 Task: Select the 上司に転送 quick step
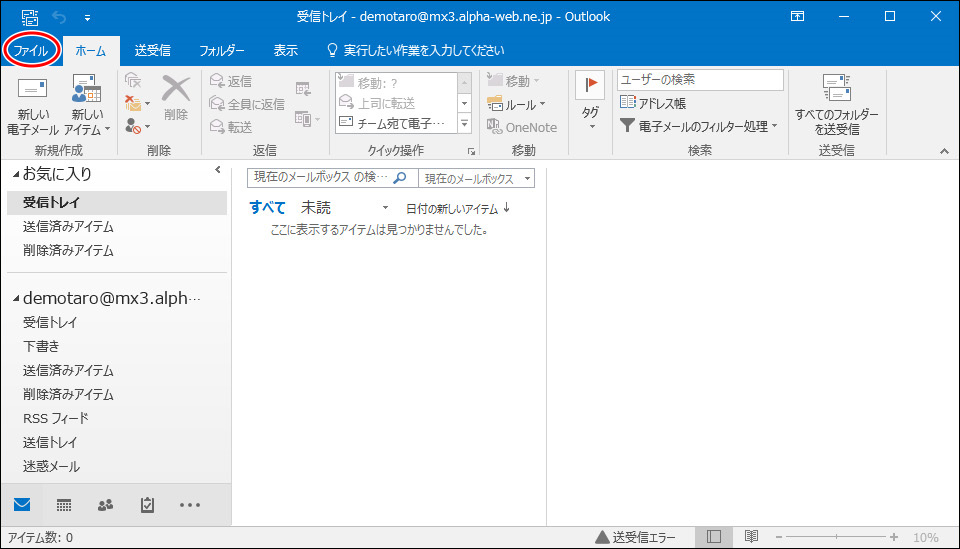tap(397, 103)
